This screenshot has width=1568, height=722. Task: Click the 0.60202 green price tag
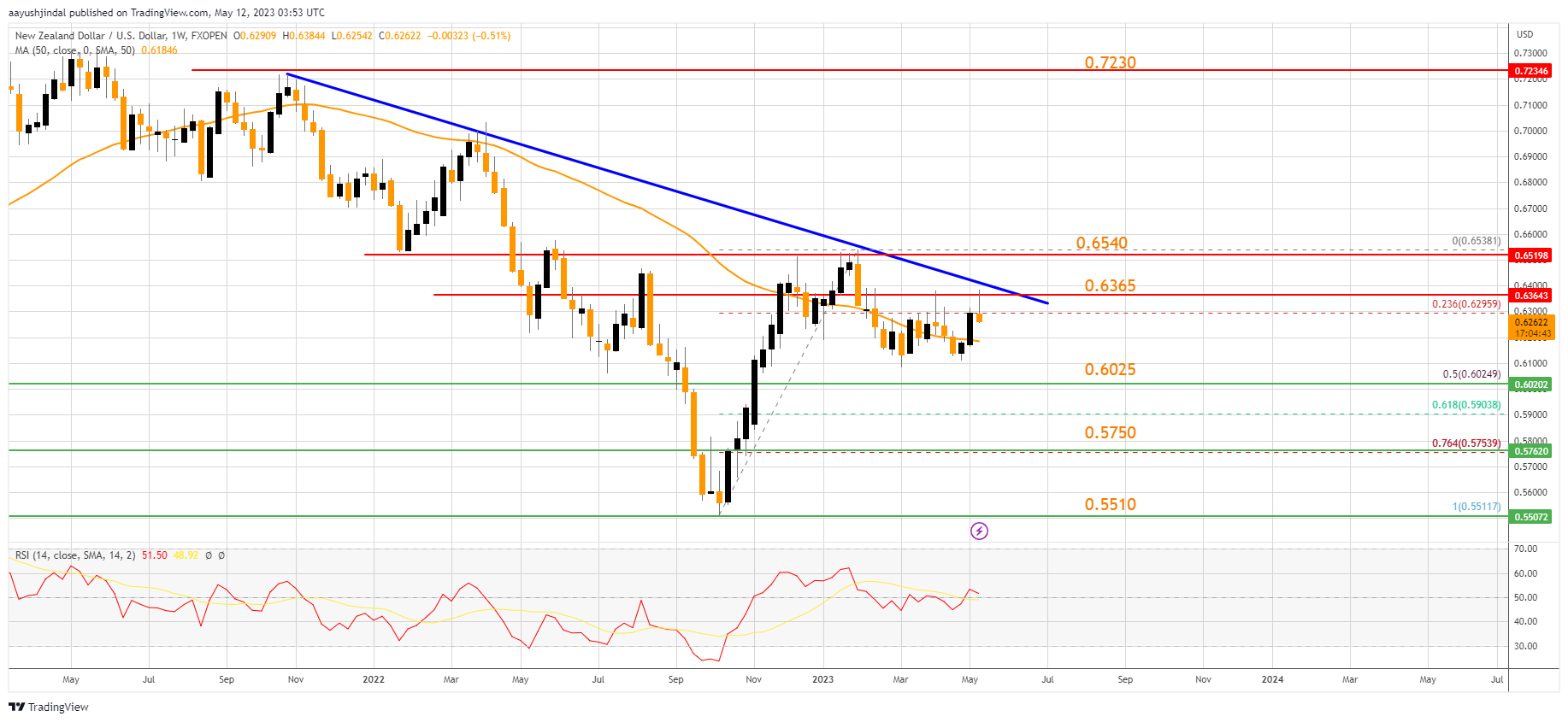click(x=1531, y=384)
